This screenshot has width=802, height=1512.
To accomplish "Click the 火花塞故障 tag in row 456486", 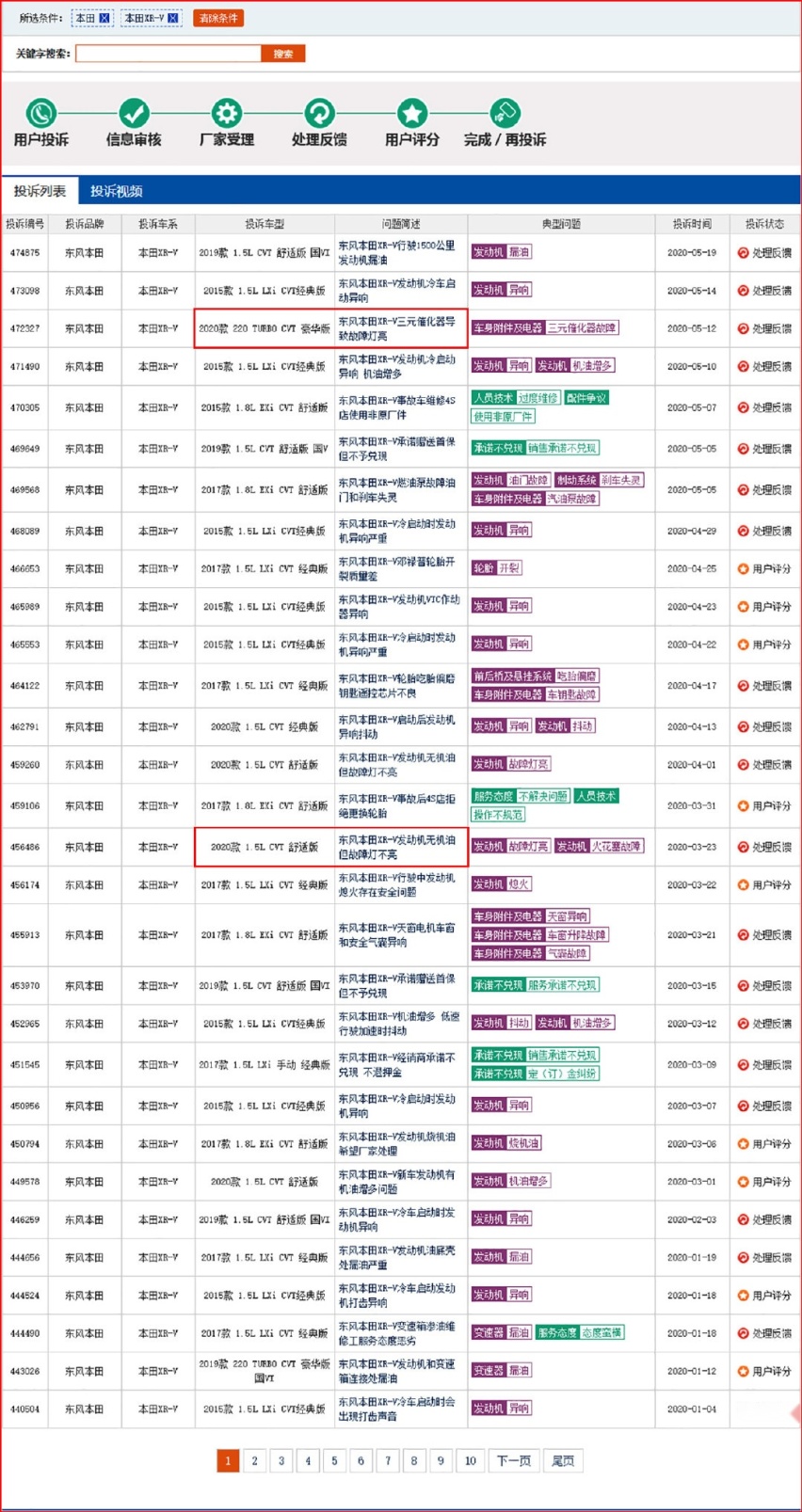I will click(x=617, y=847).
